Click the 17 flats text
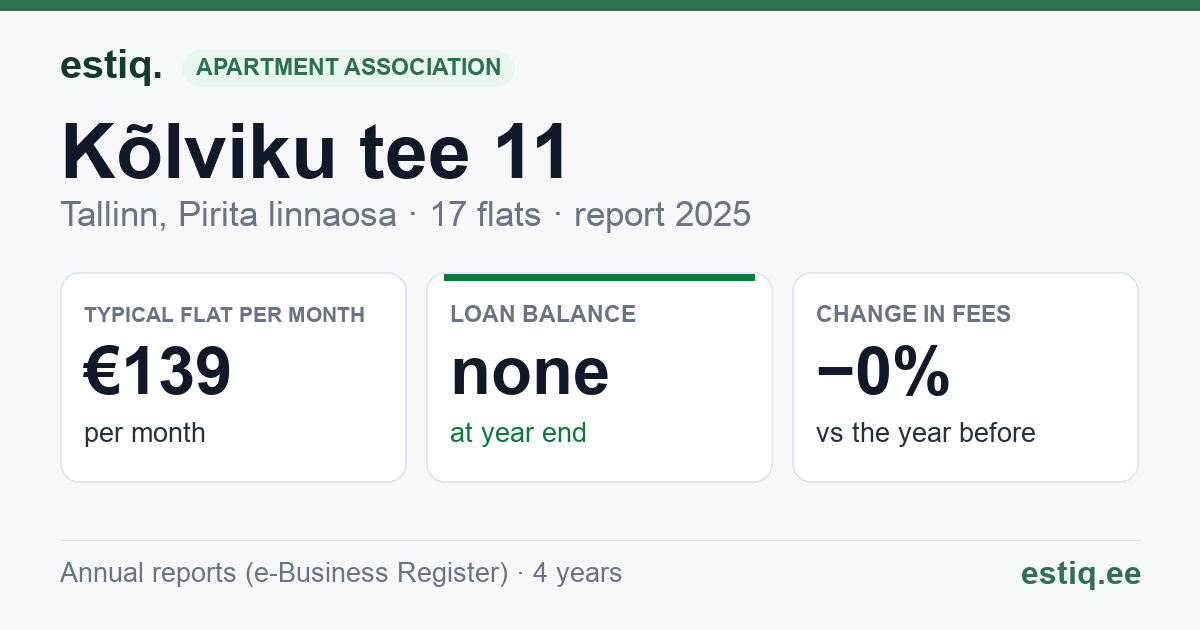Viewport: 1200px width, 630px height. (485, 214)
